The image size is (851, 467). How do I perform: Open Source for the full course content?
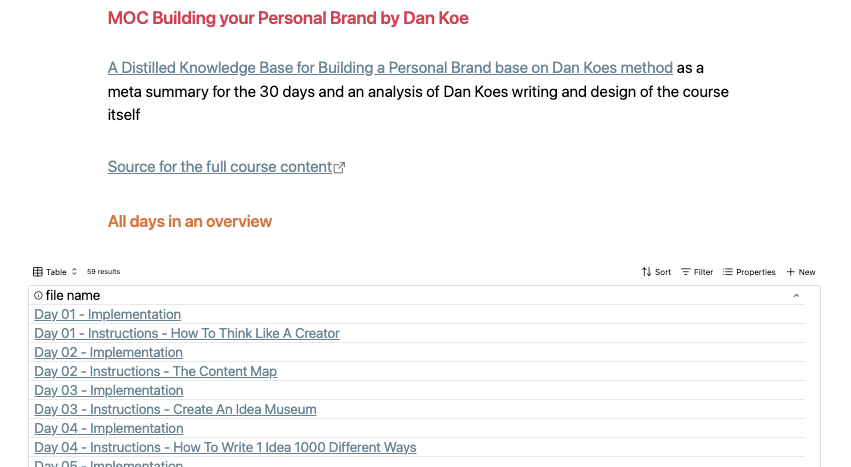tap(220, 167)
